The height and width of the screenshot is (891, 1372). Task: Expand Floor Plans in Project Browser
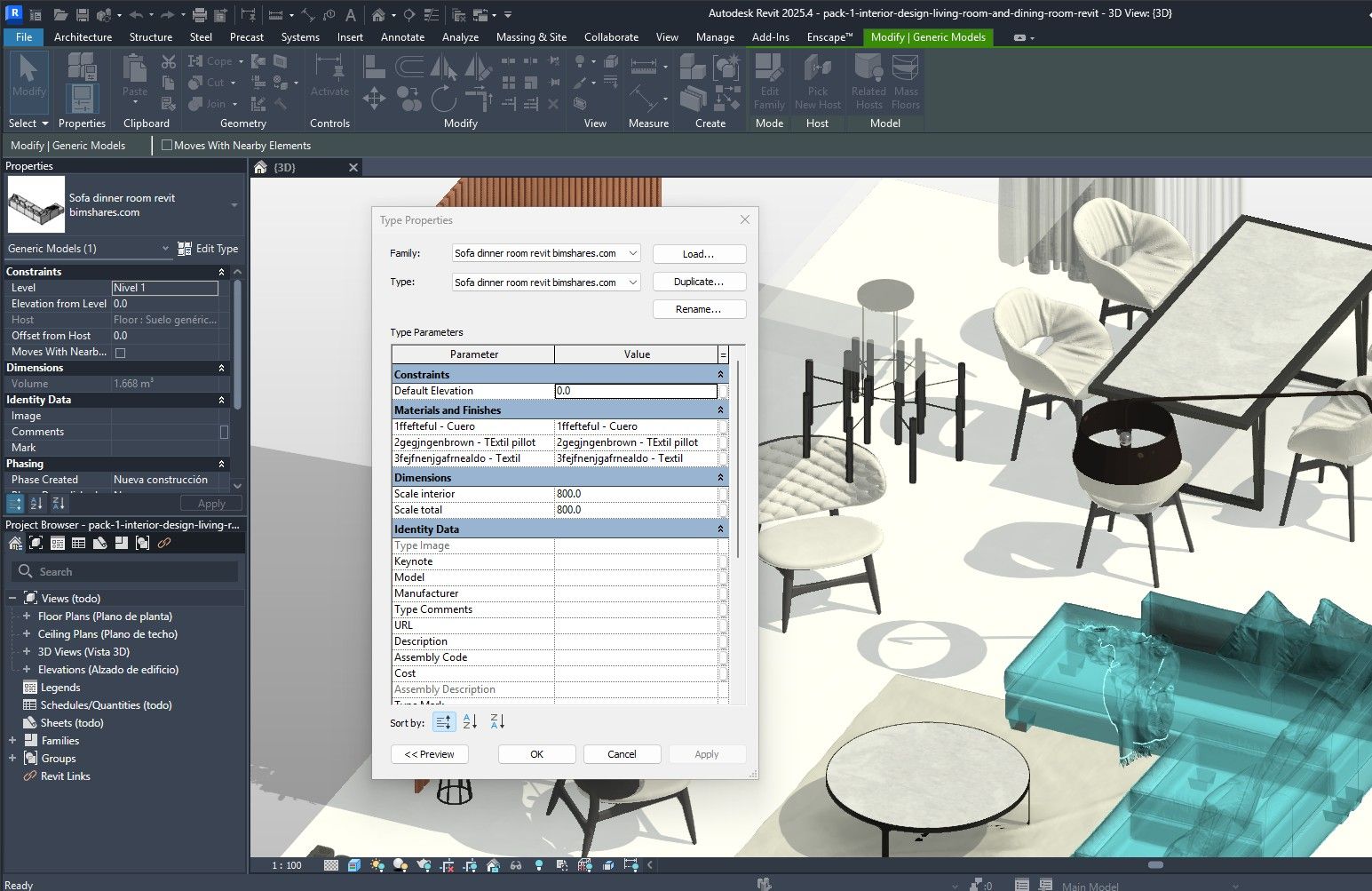coord(27,617)
